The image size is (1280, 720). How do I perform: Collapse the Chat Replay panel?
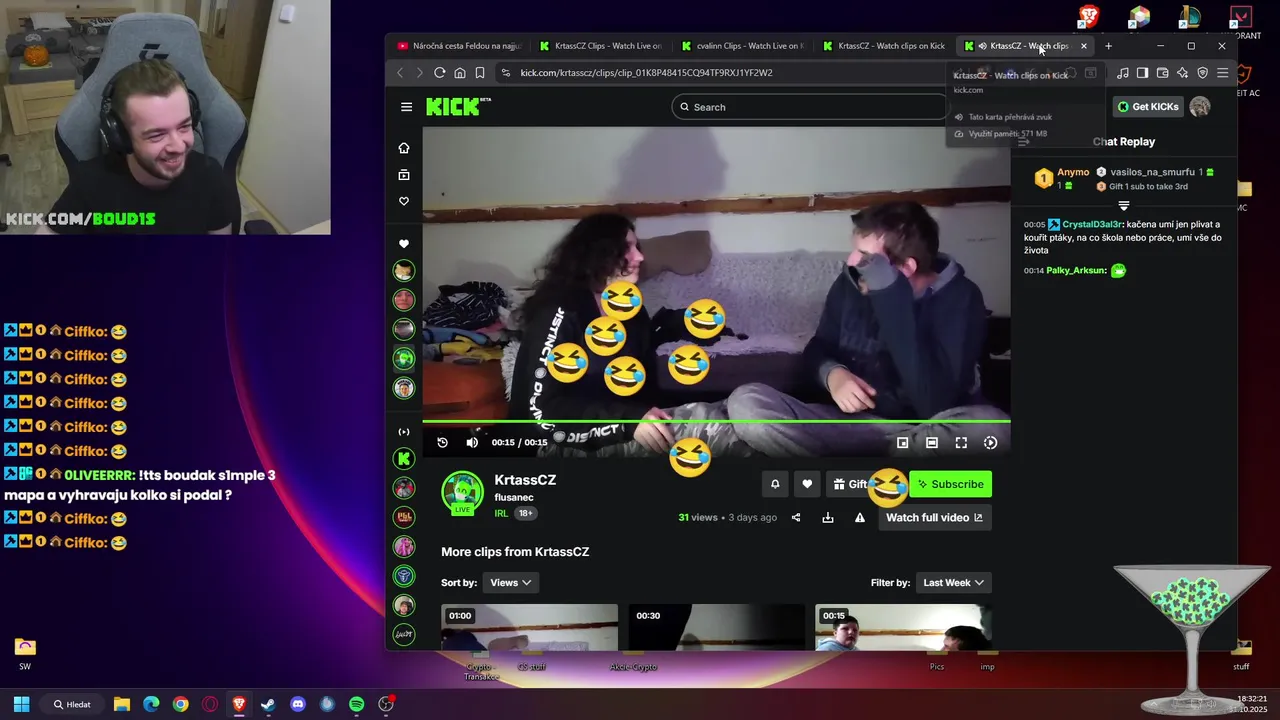[1023, 142]
